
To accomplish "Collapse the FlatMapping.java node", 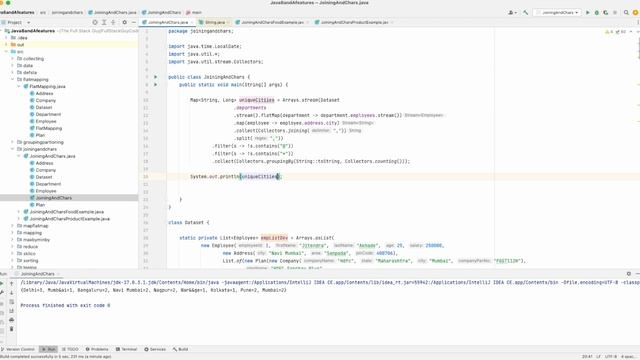I will coord(19,87).
